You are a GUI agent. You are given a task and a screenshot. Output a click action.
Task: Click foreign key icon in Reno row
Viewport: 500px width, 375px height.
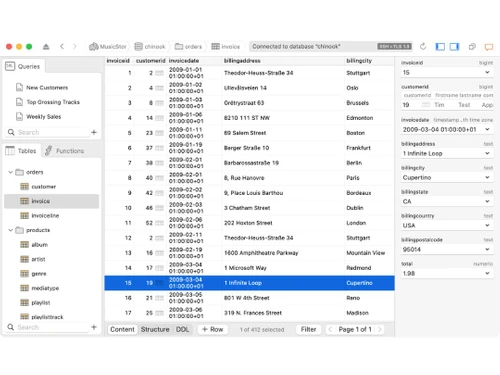click(159, 298)
